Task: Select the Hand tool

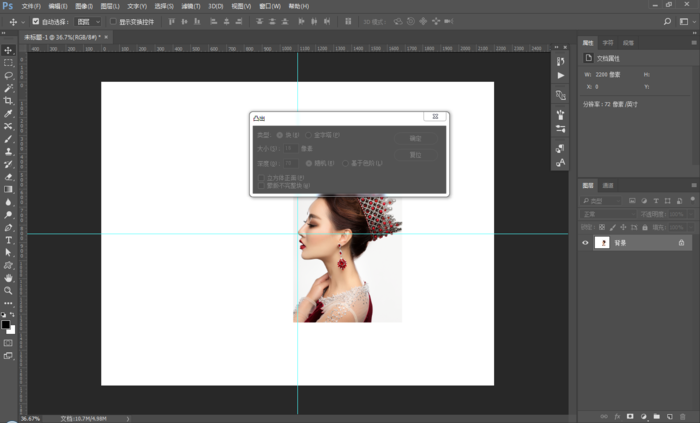Action: pyautogui.click(x=8, y=278)
